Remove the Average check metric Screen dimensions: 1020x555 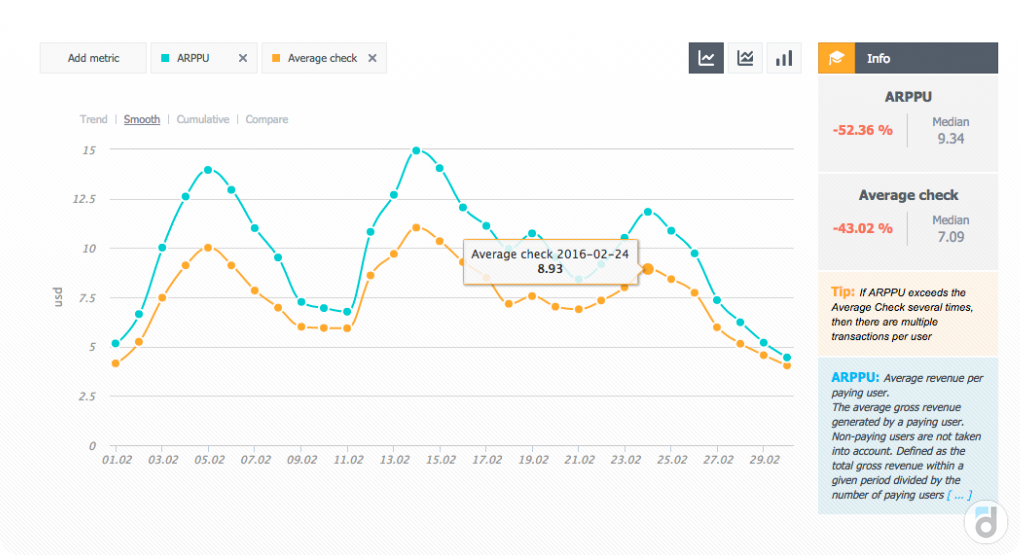(x=372, y=58)
